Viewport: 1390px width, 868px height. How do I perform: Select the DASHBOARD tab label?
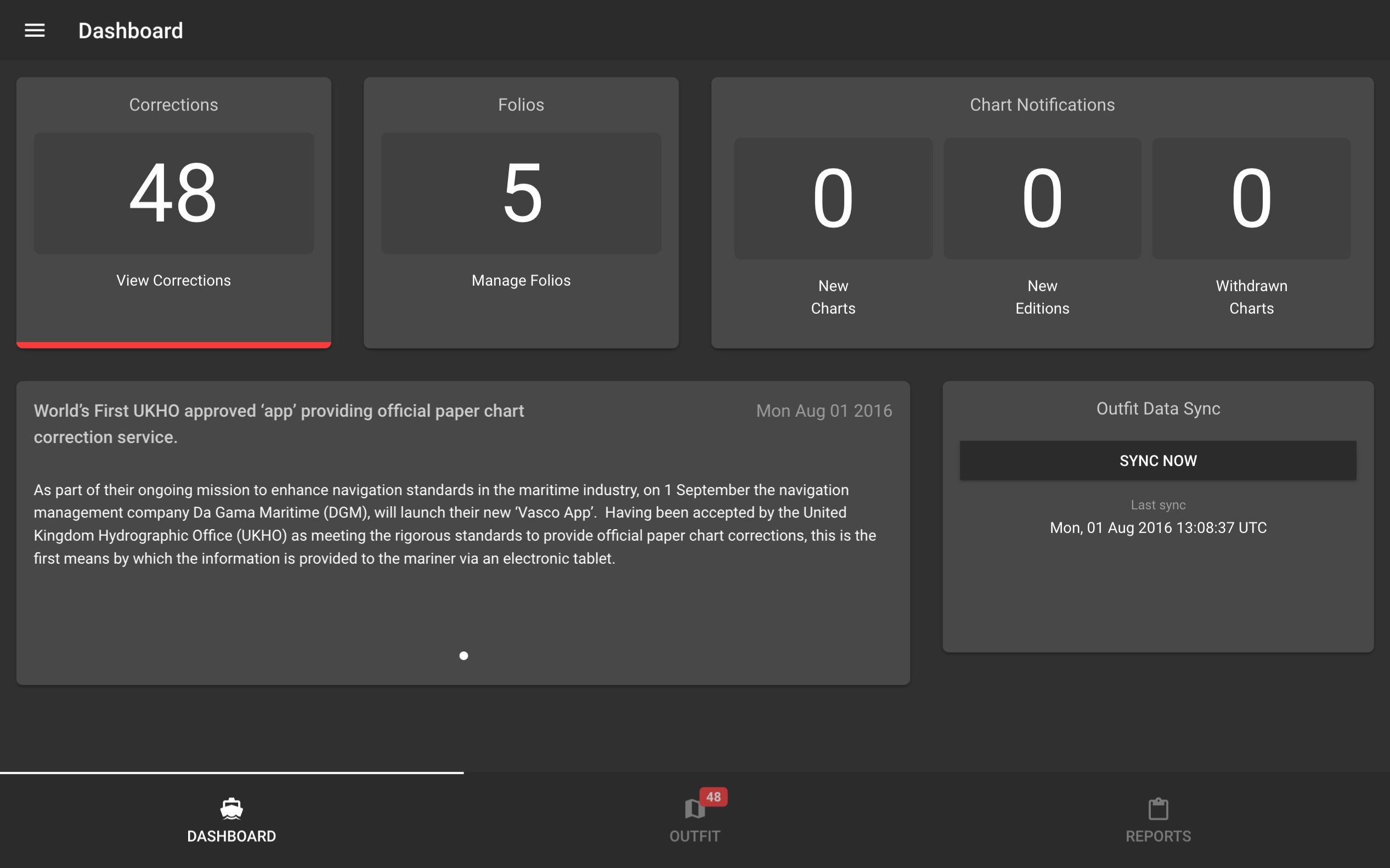(x=231, y=836)
